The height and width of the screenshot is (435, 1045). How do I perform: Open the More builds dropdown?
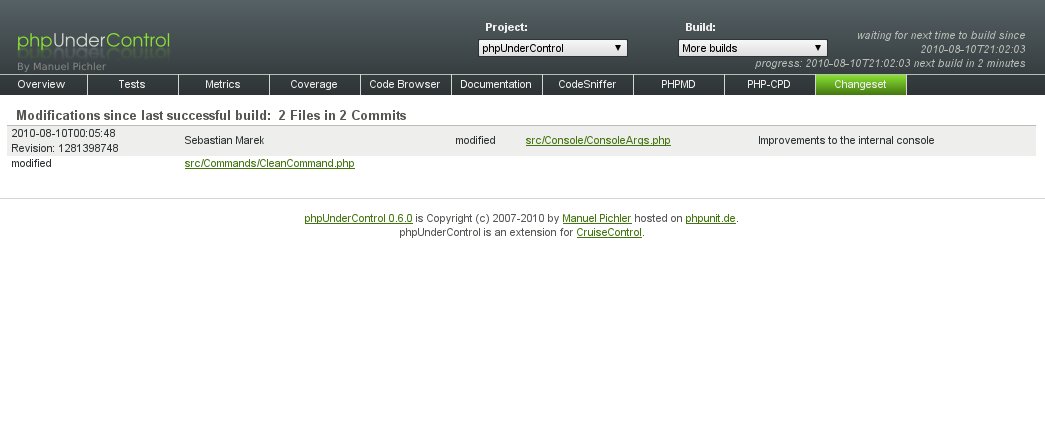(x=752, y=48)
